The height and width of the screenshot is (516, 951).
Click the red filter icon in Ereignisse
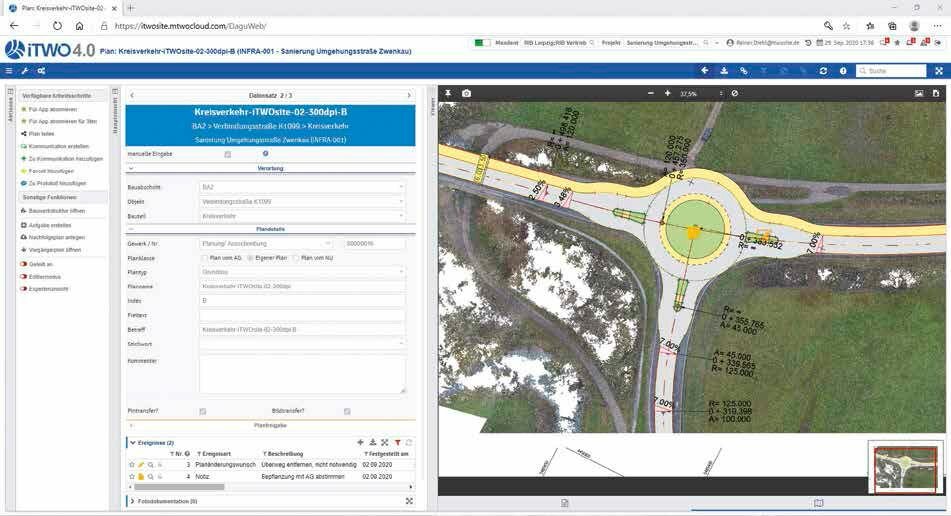pyautogui.click(x=397, y=443)
